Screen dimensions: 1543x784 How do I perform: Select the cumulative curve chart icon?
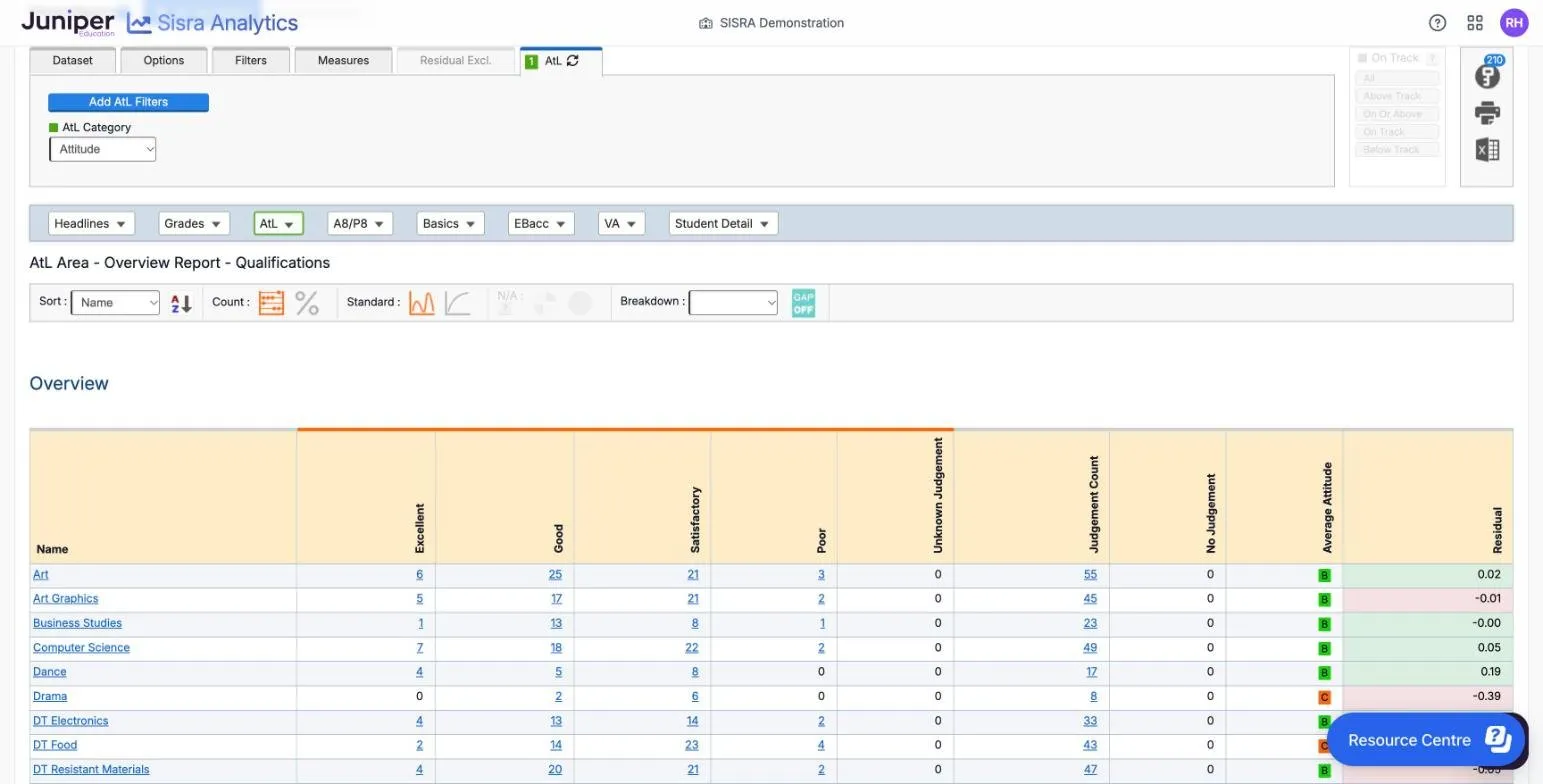(457, 303)
